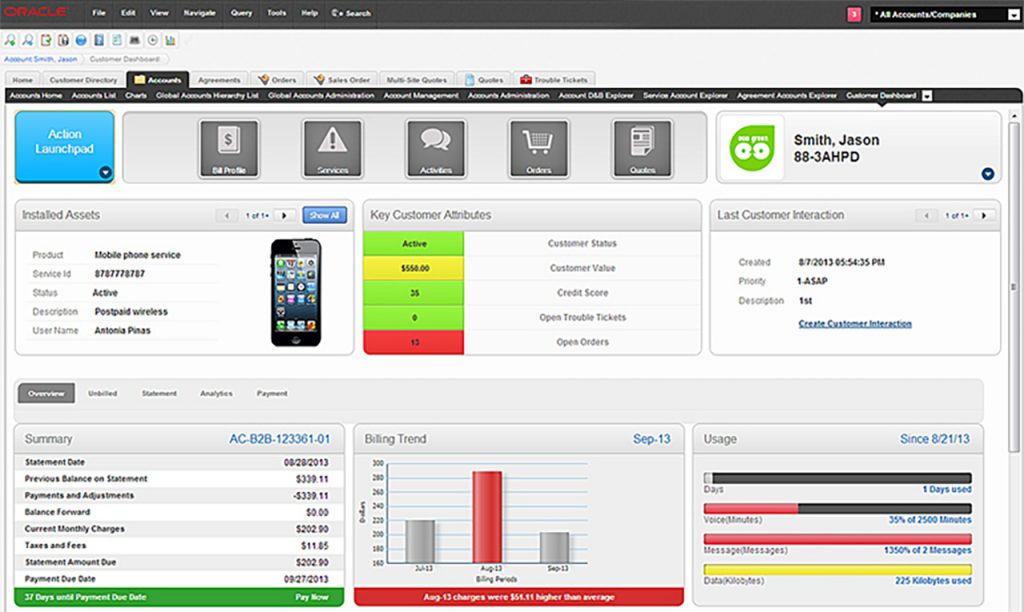Screen dimensions: 1024x612
Task: Open the Tools menu
Action: 276,13
